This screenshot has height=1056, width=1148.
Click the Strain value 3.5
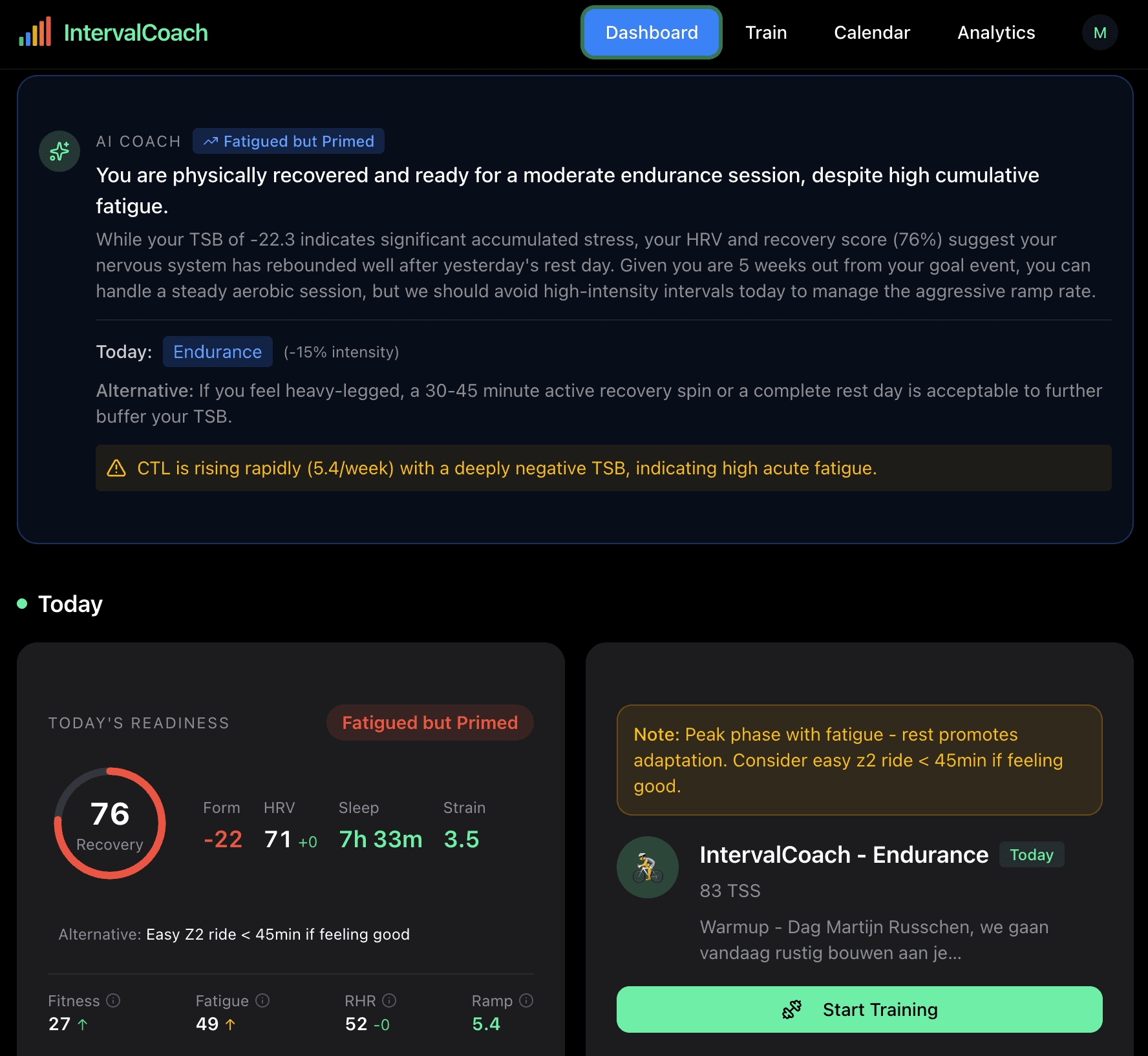click(462, 839)
